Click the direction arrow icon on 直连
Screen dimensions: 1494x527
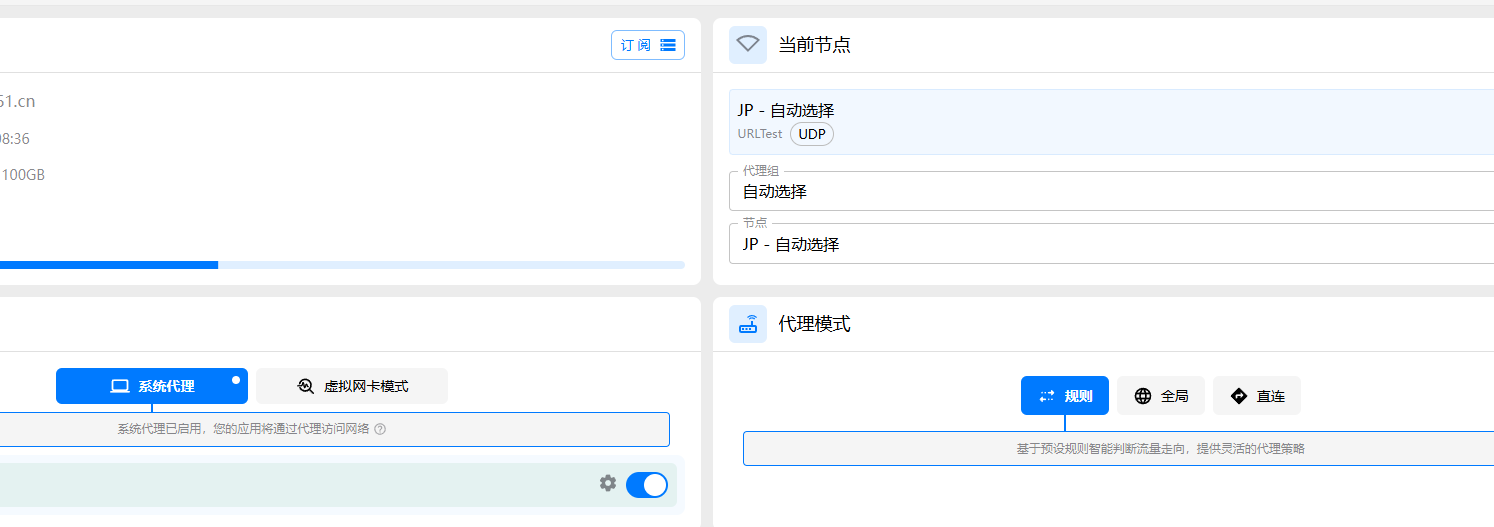pyautogui.click(x=1239, y=396)
